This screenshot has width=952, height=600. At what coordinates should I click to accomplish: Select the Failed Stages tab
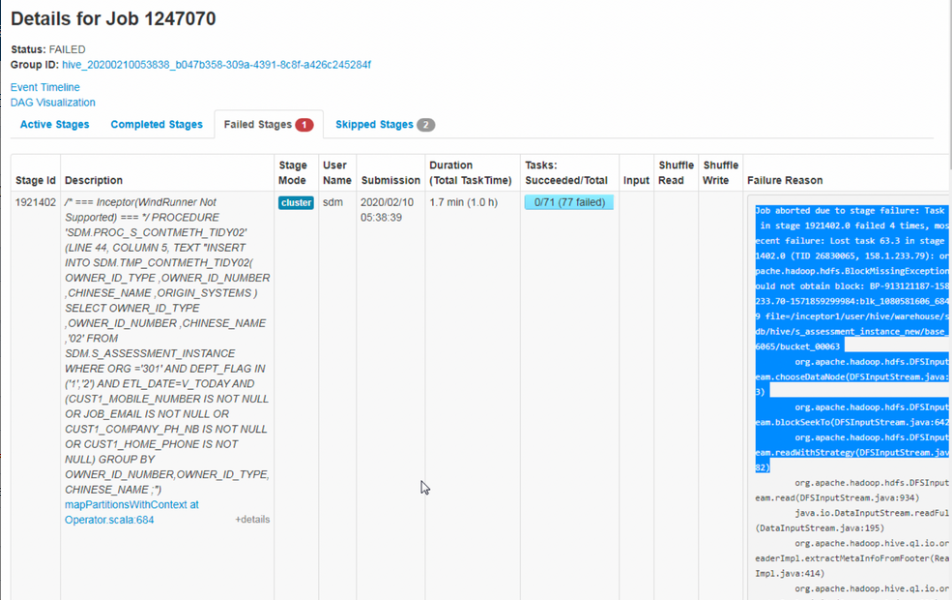257,125
